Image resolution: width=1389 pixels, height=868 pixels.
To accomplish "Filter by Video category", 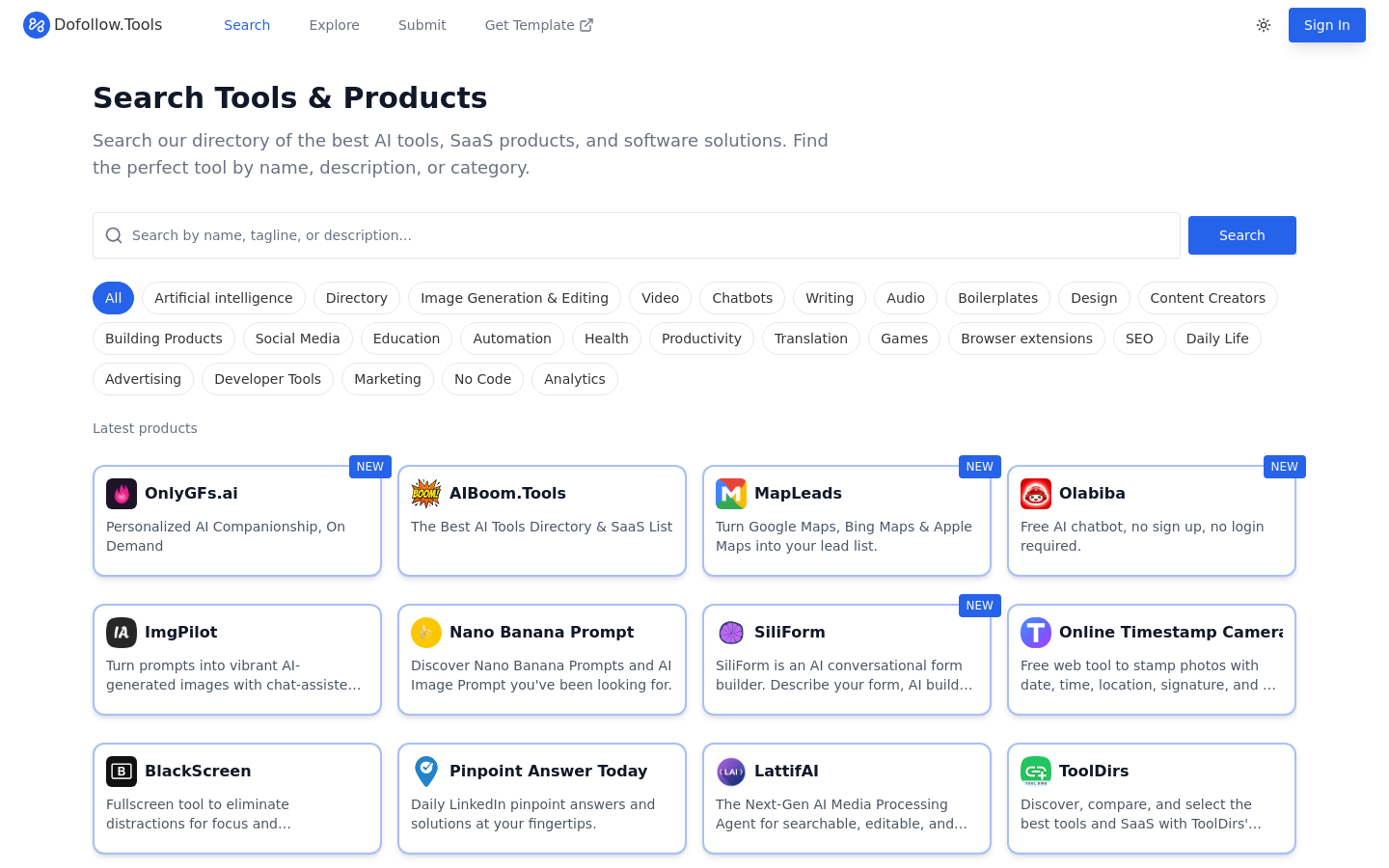I will [x=661, y=298].
